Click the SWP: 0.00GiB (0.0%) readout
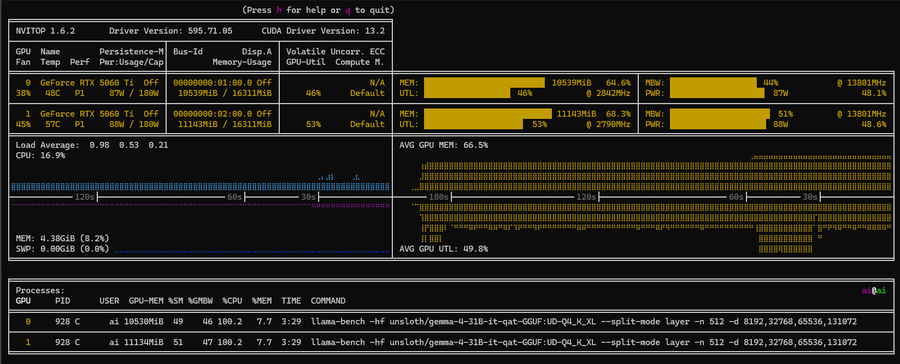Image resolution: width=900 pixels, height=364 pixels. pyautogui.click(x=63, y=249)
